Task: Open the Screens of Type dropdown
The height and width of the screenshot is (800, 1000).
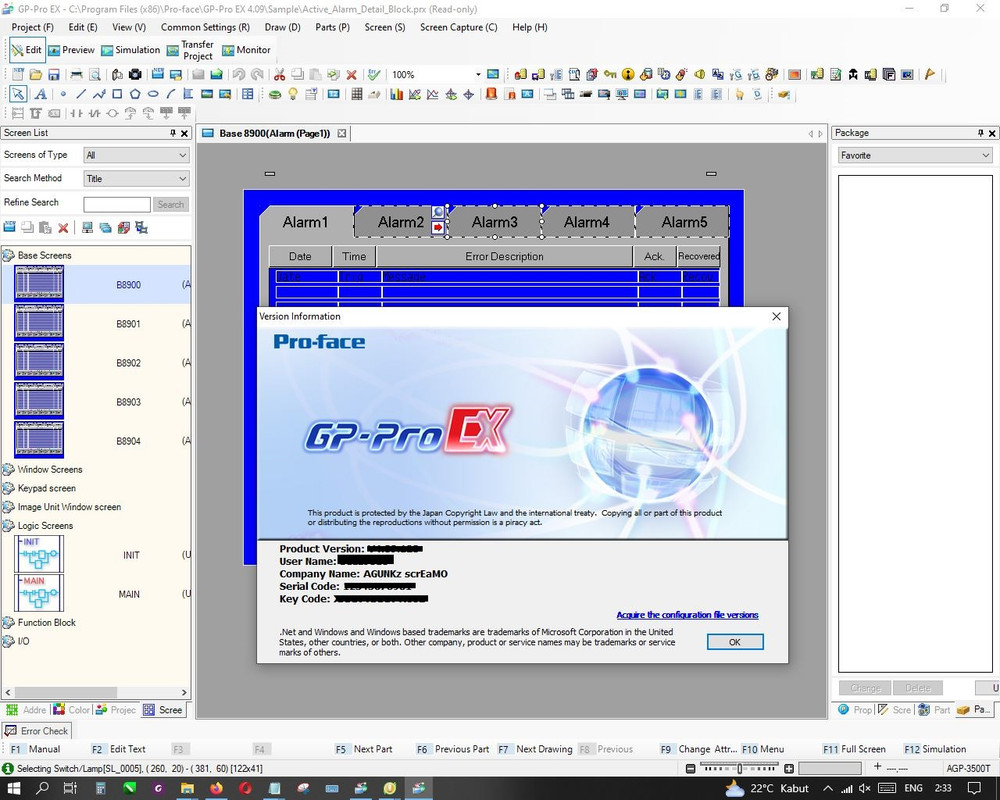Action: pos(136,155)
